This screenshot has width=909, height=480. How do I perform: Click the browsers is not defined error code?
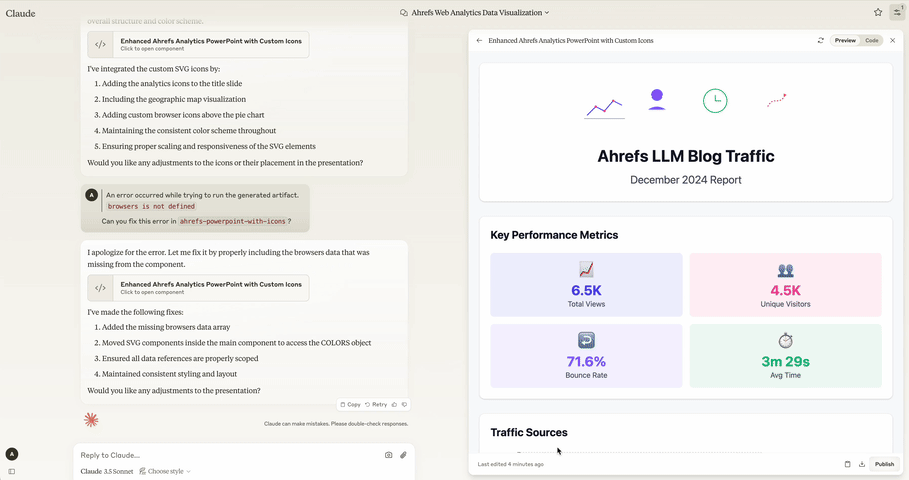pyautogui.click(x=151, y=206)
